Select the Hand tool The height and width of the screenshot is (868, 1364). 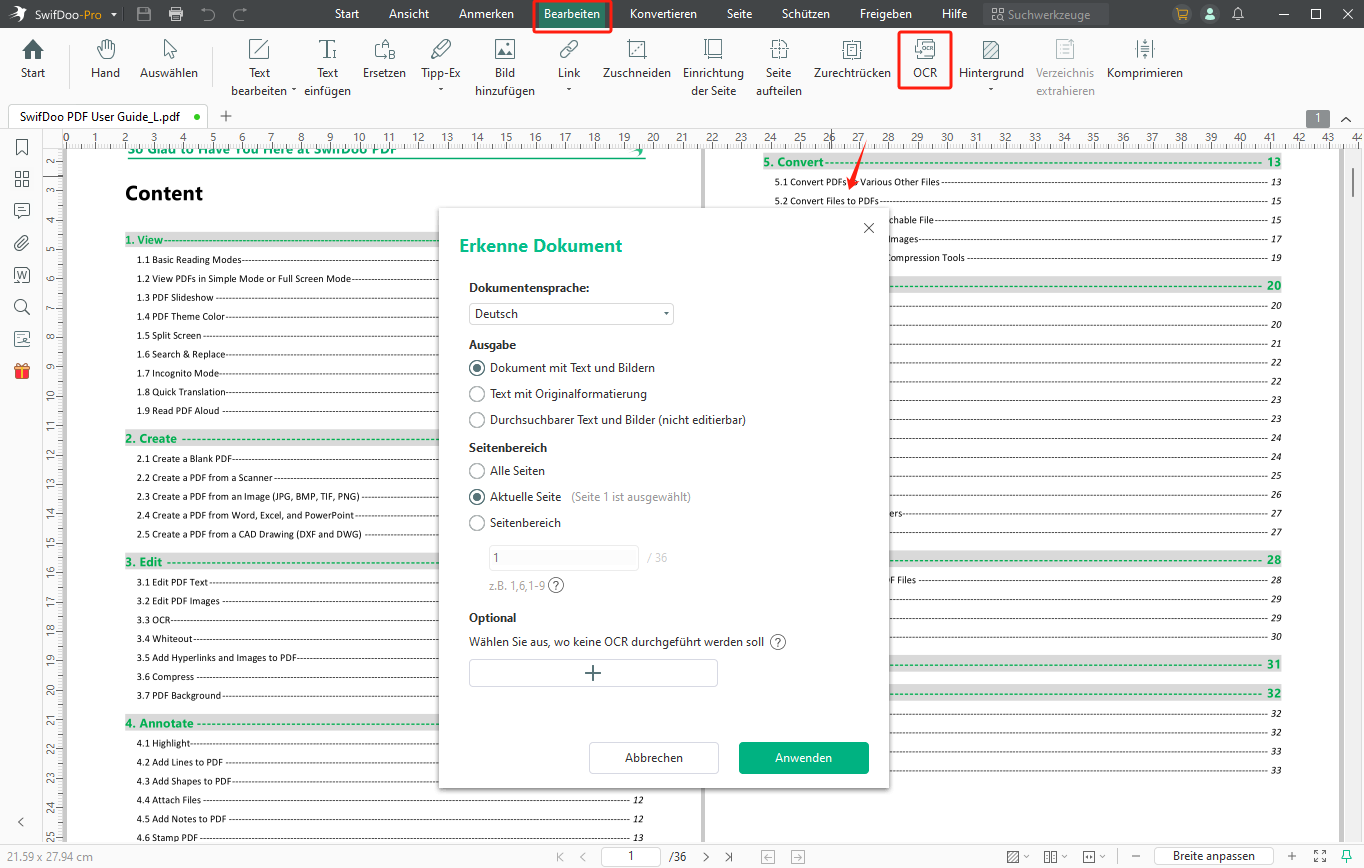[x=105, y=59]
